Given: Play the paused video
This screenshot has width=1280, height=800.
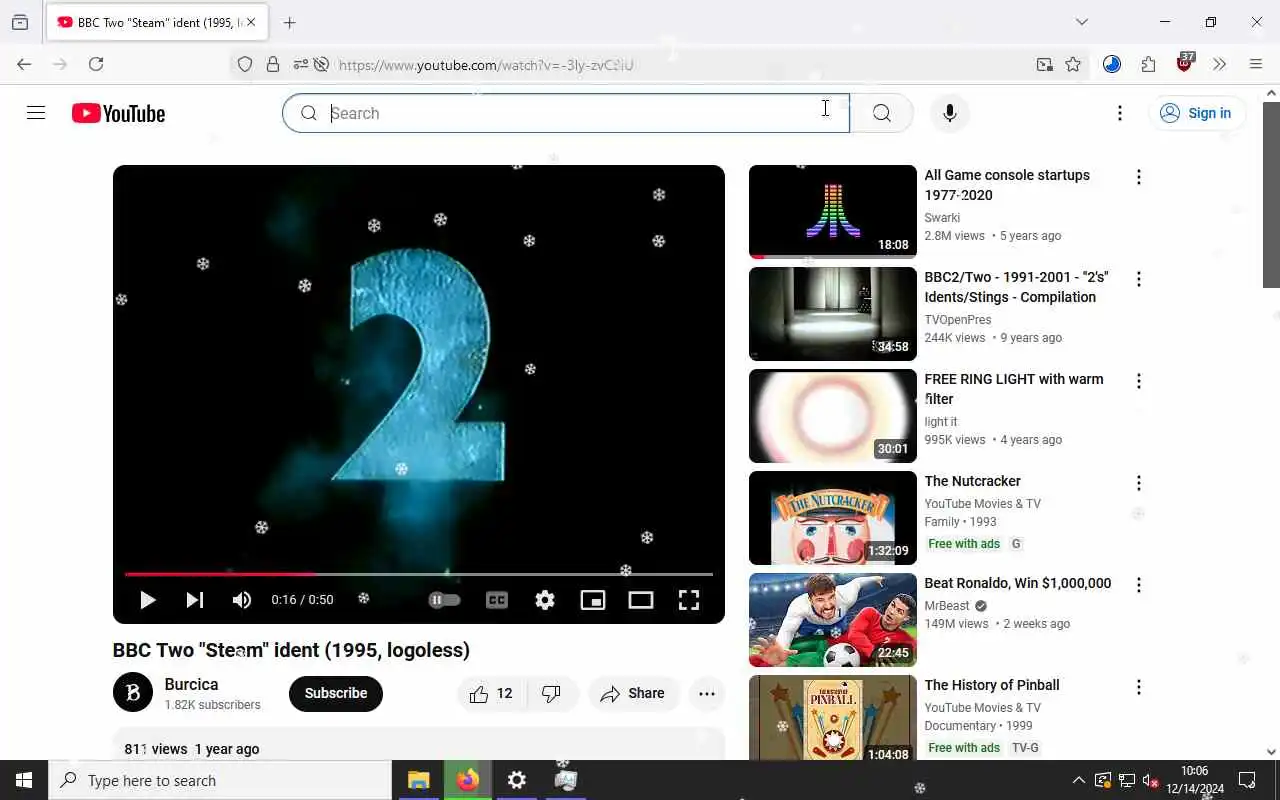Looking at the screenshot, I should tap(147, 600).
